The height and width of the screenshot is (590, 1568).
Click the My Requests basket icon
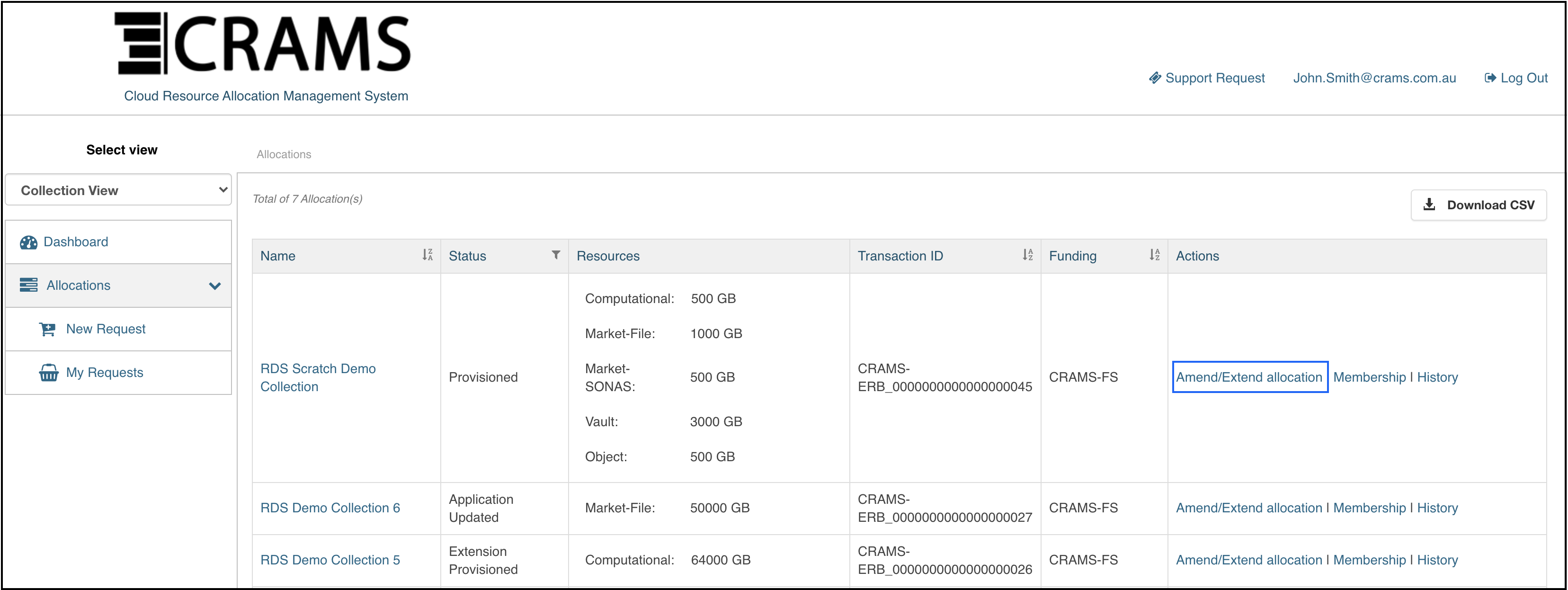[49, 373]
